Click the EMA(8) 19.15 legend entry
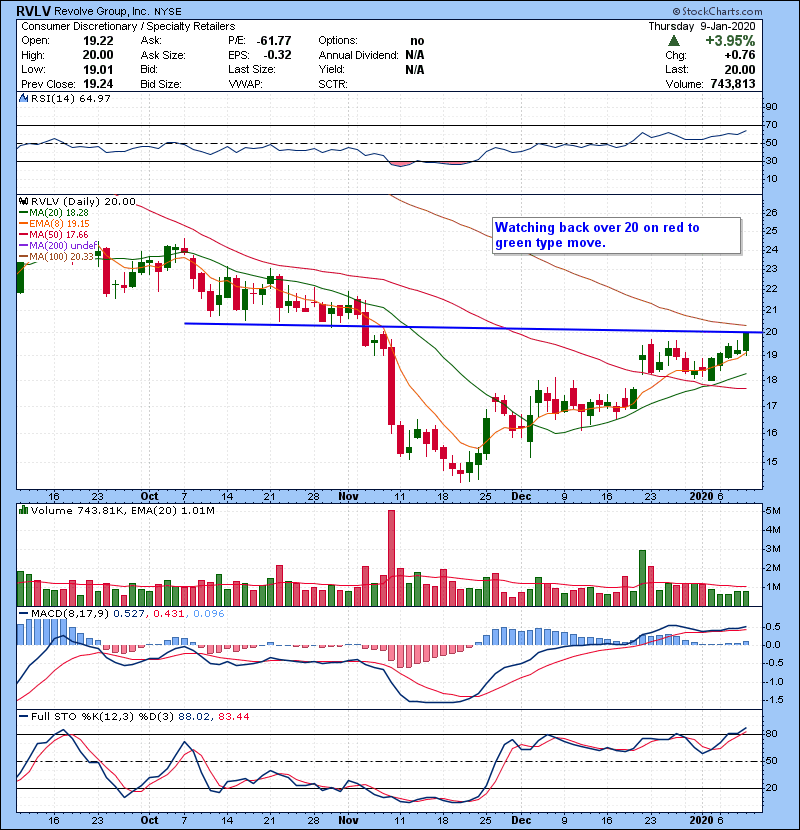This screenshot has width=800, height=830. (59, 224)
